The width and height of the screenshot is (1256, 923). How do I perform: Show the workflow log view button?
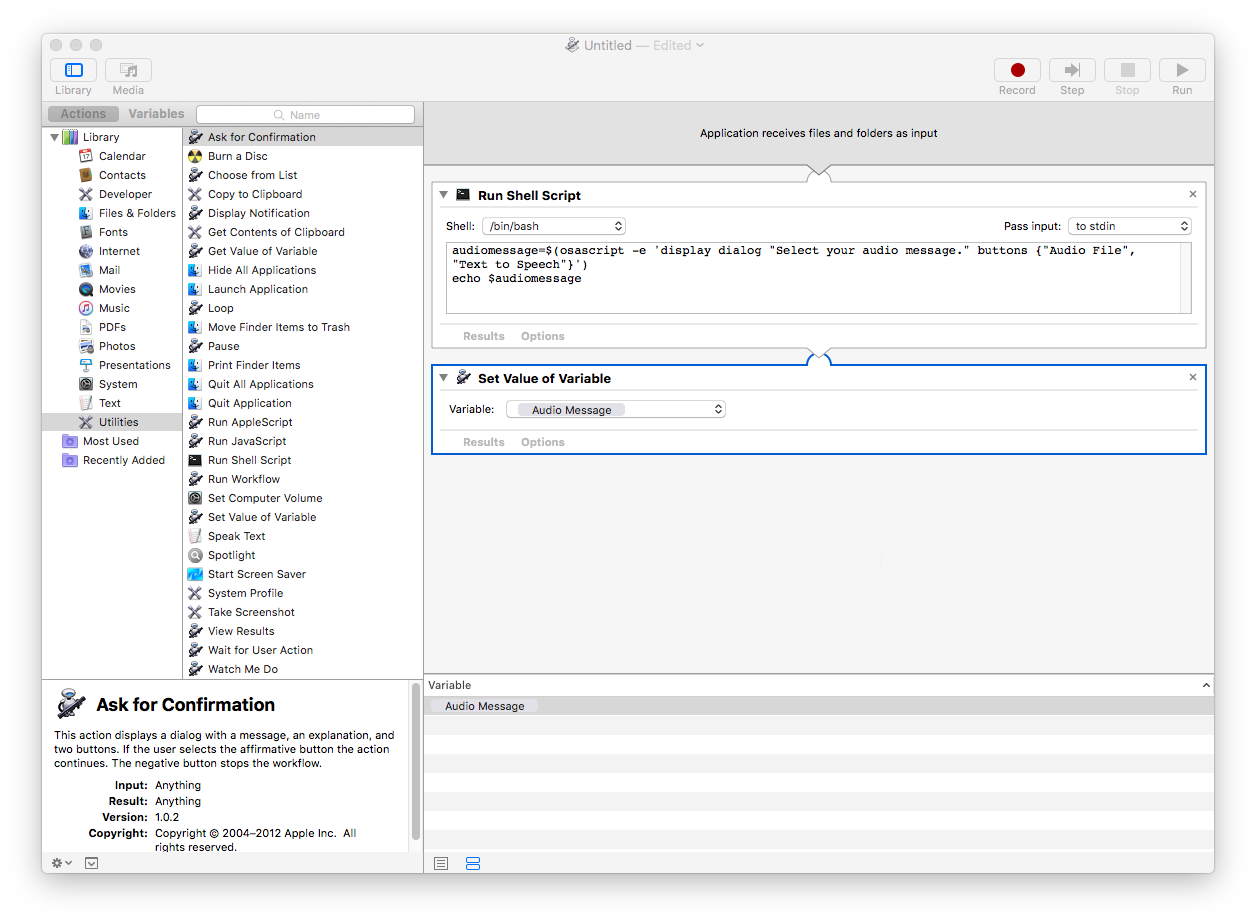click(441, 863)
